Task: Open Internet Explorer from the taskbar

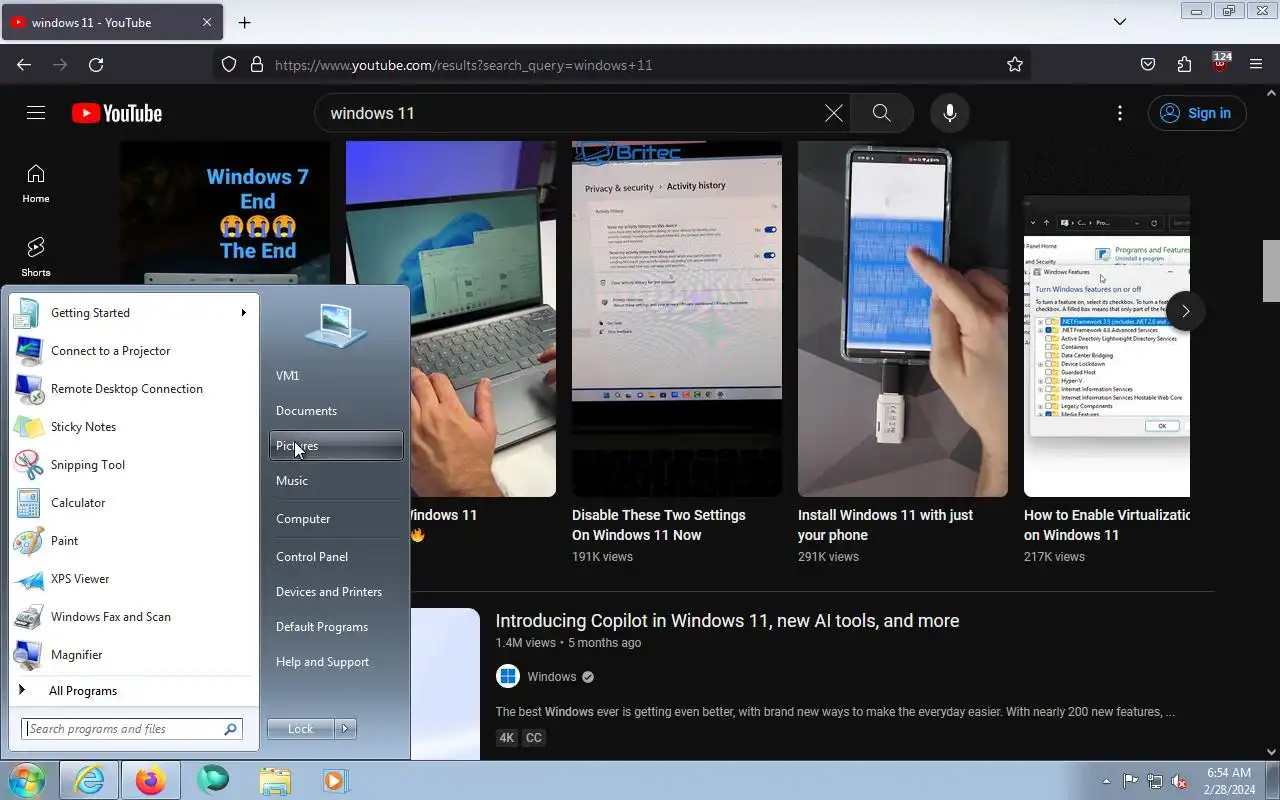Action: tap(89, 780)
